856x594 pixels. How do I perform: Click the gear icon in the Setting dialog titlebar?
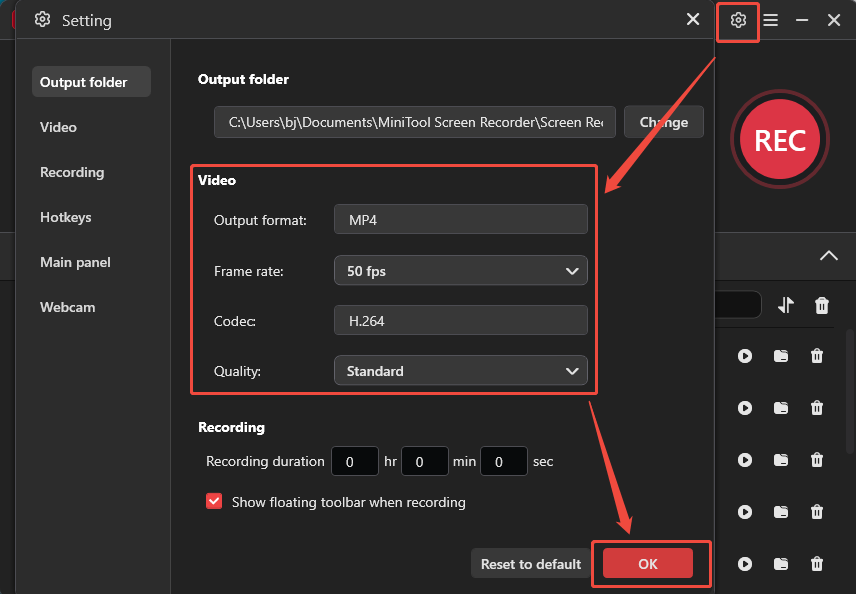point(42,20)
